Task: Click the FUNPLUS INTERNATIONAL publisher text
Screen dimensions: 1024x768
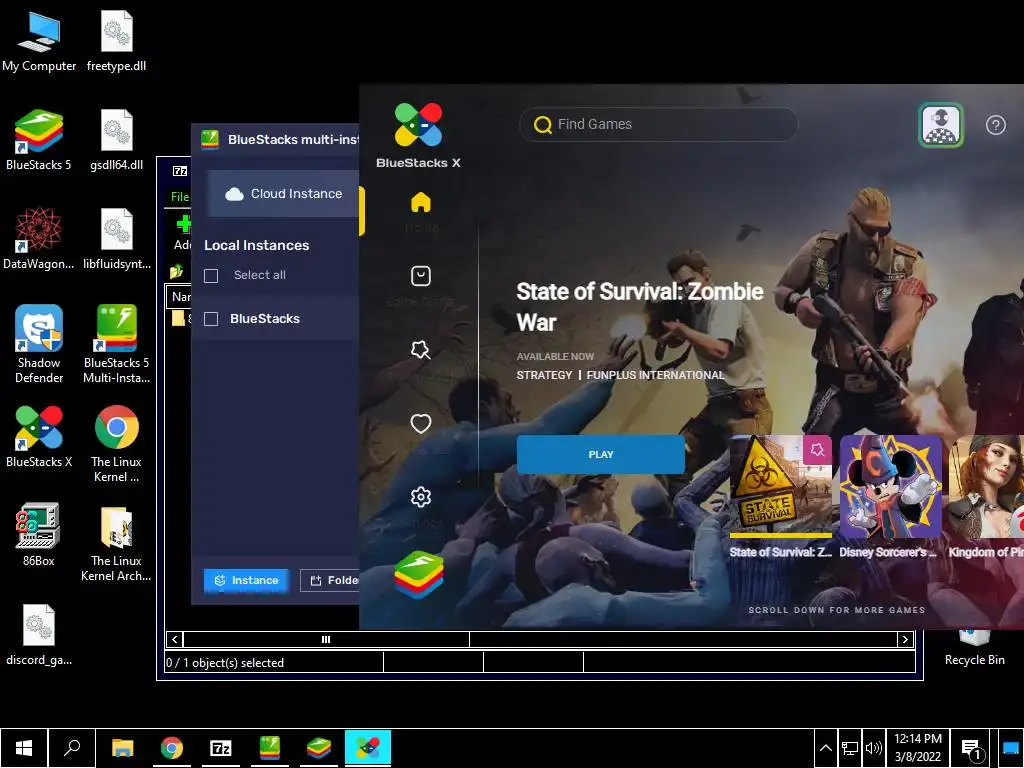Action: click(x=656, y=375)
